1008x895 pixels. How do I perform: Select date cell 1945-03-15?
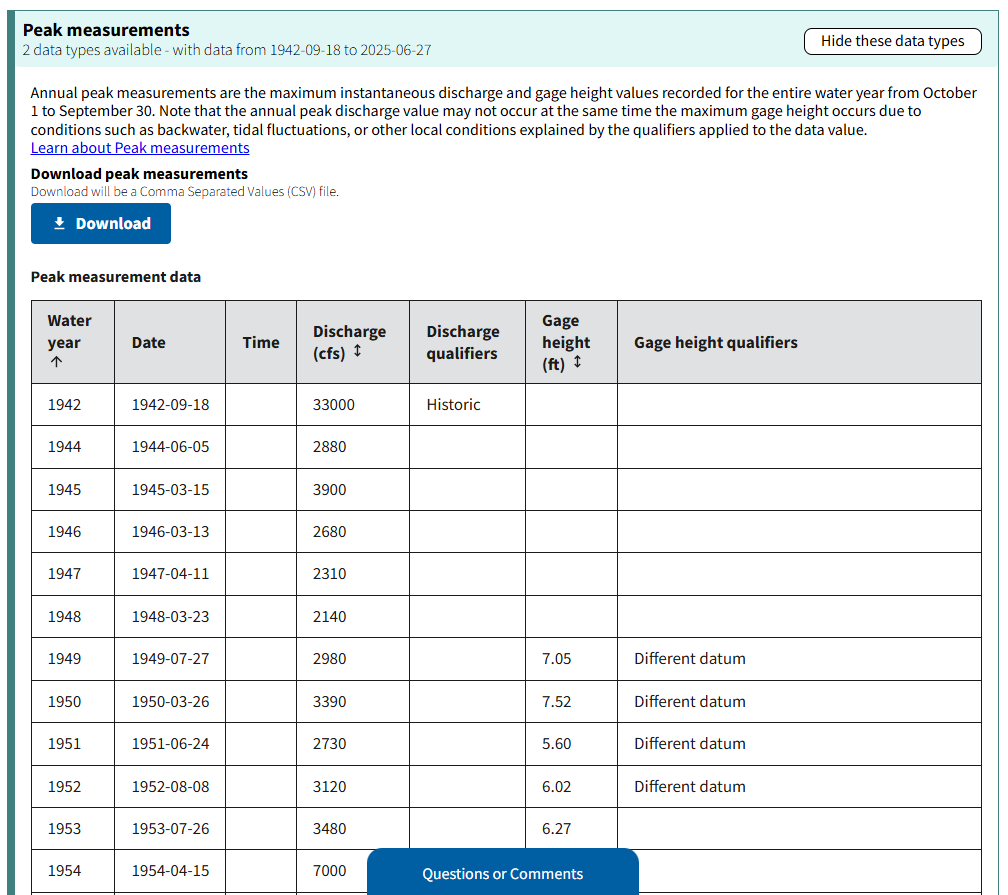click(170, 489)
